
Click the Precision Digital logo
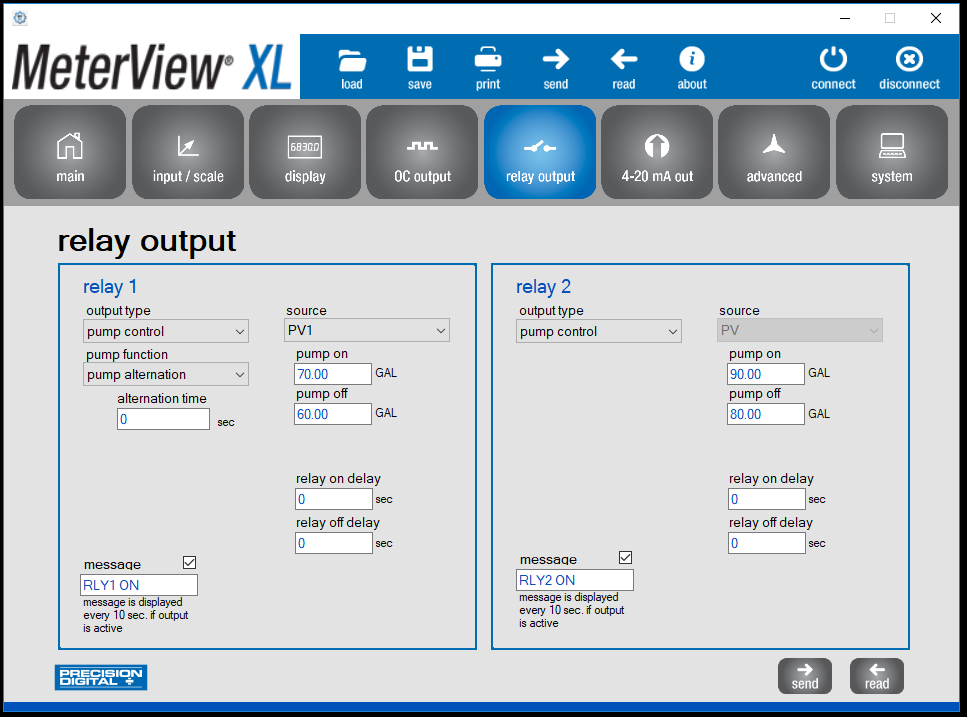pyautogui.click(x=101, y=677)
